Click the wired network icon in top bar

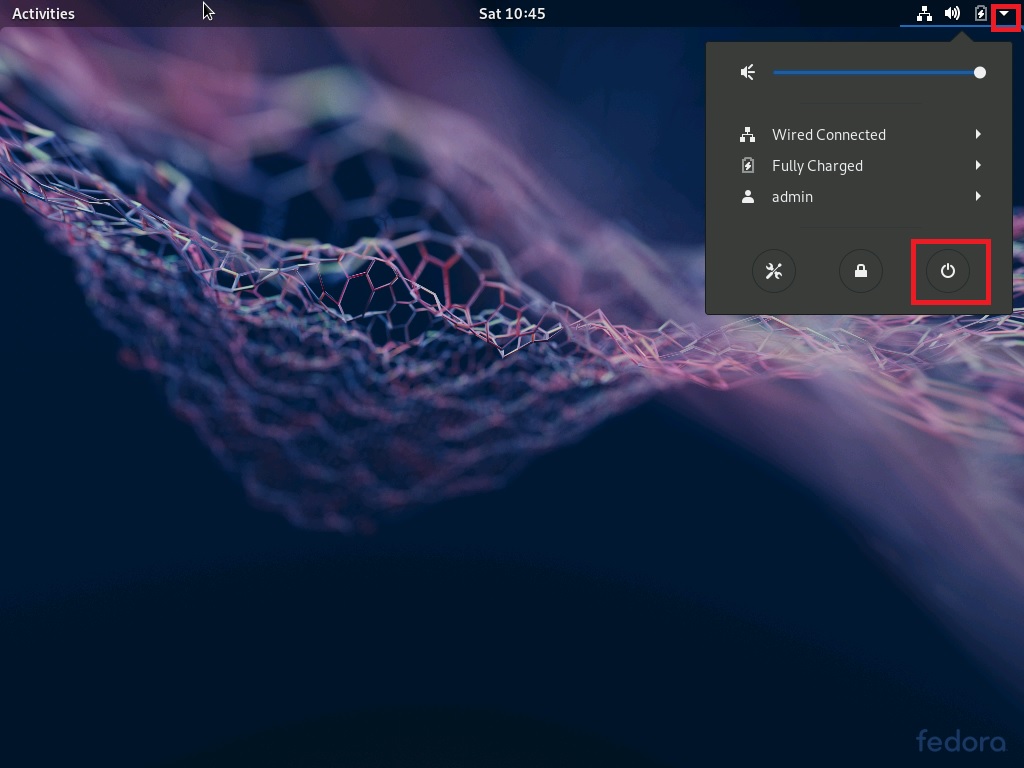coord(924,14)
